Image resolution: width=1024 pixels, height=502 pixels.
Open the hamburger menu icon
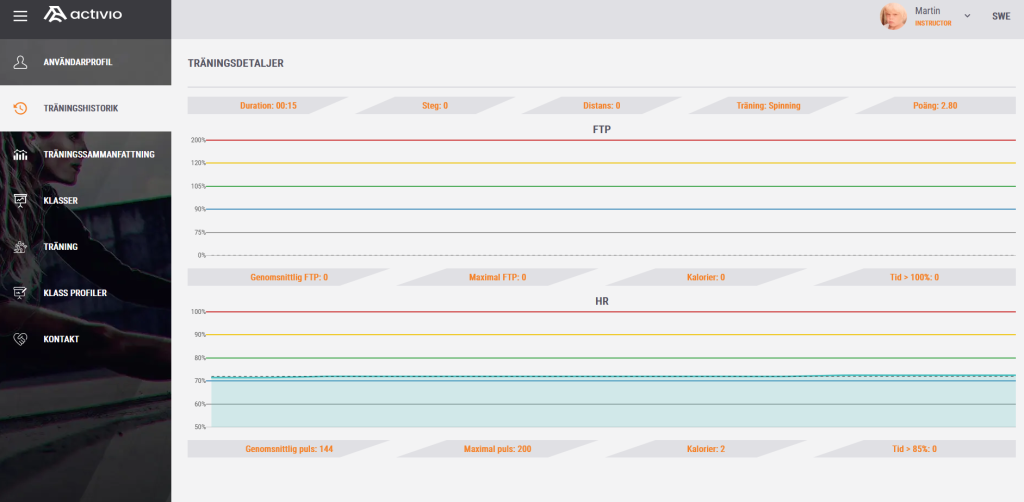click(x=20, y=16)
